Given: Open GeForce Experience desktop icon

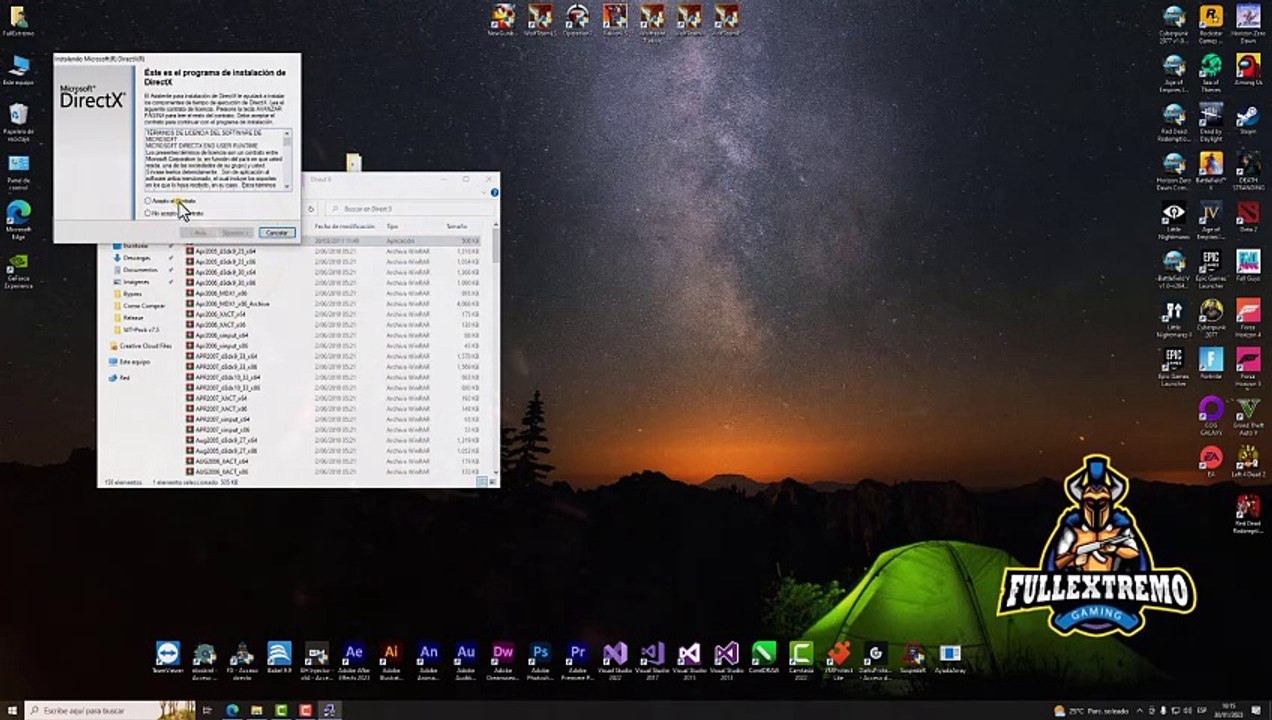Looking at the screenshot, I should coord(18,270).
